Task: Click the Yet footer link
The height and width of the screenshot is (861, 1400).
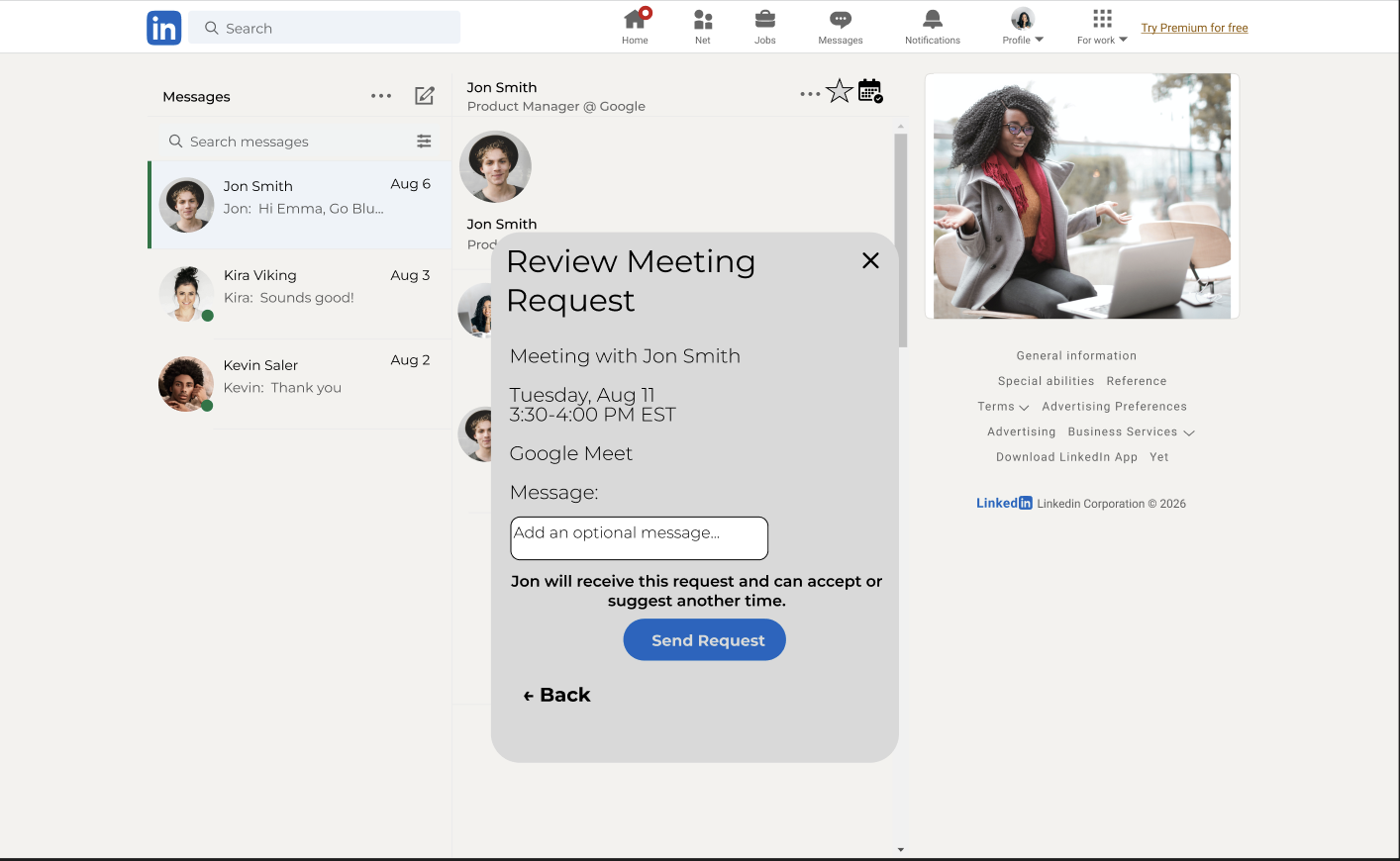Action: (x=1159, y=457)
